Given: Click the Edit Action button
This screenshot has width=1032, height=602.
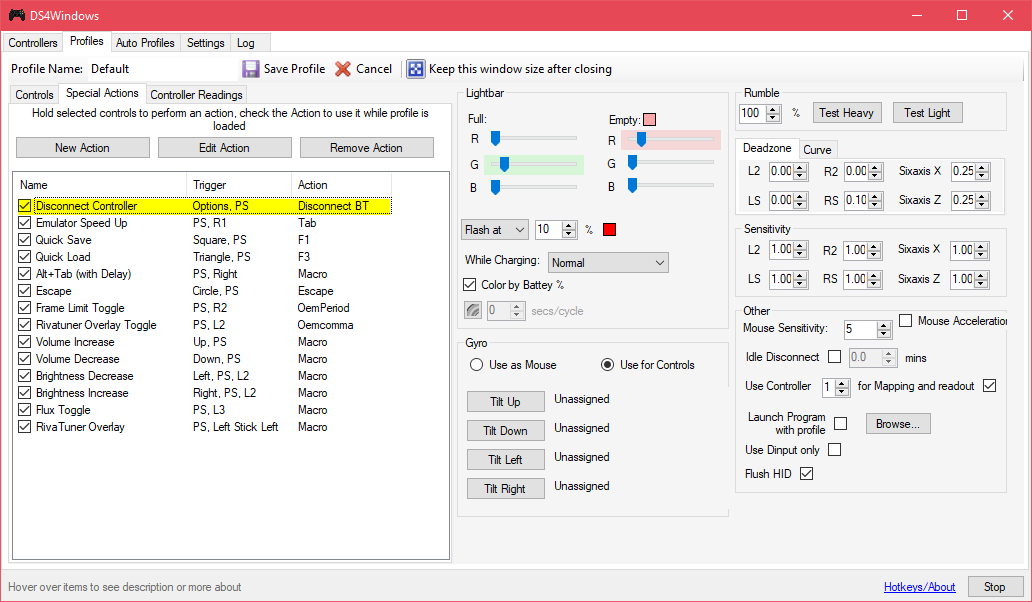Looking at the screenshot, I should [224, 148].
